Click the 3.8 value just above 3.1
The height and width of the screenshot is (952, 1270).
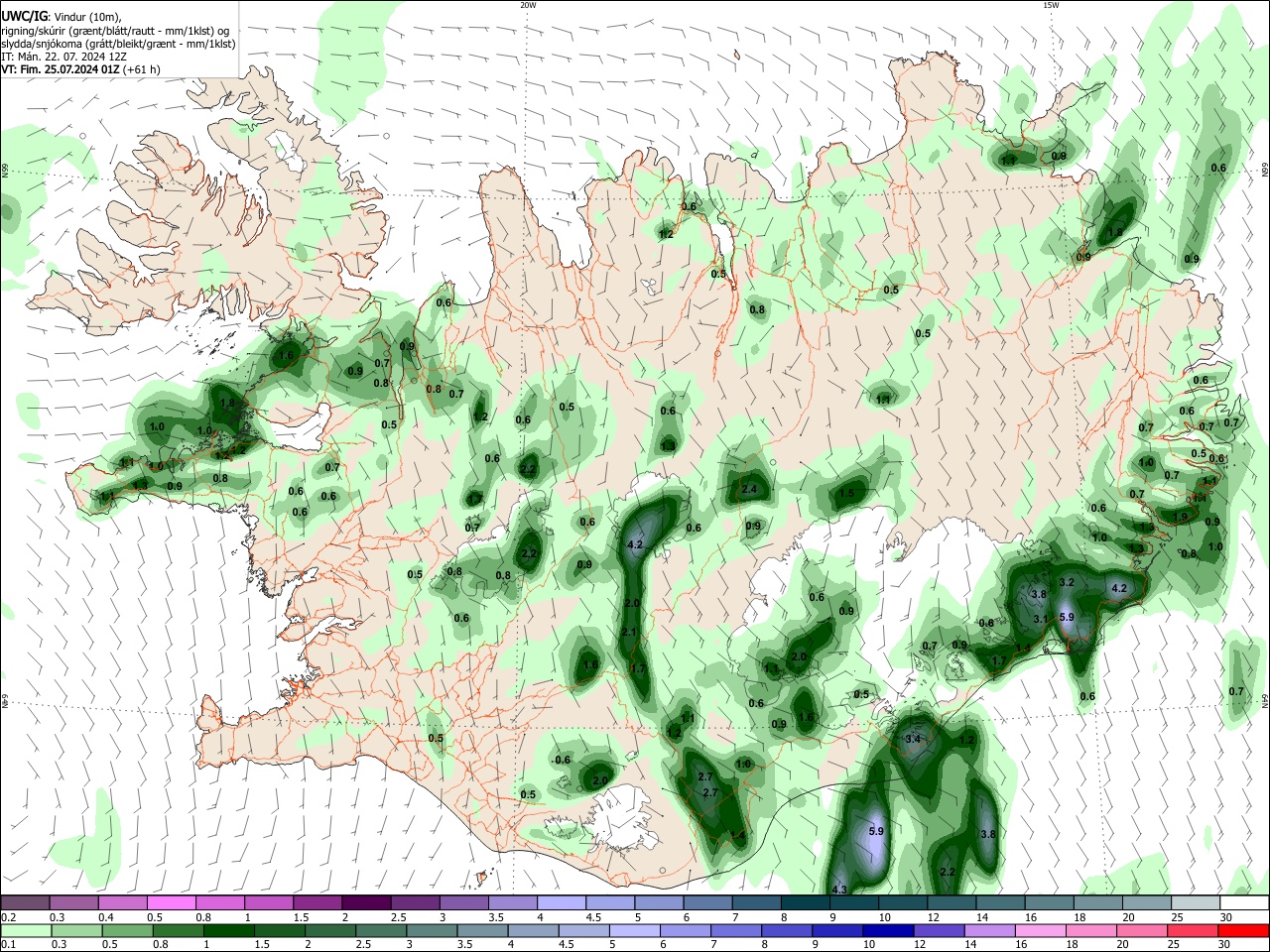tap(1039, 594)
